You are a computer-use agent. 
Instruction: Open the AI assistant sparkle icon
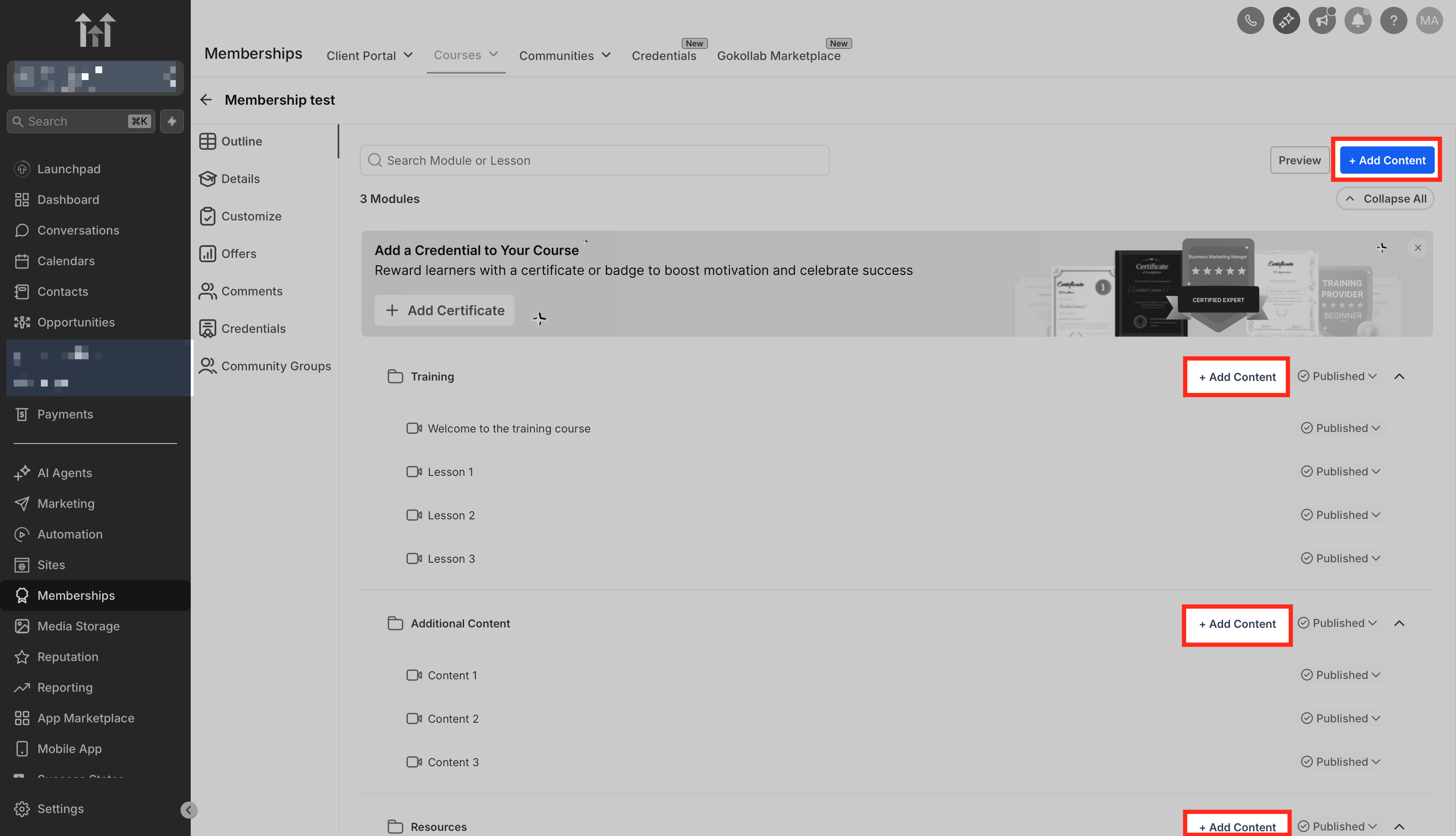tap(1286, 21)
